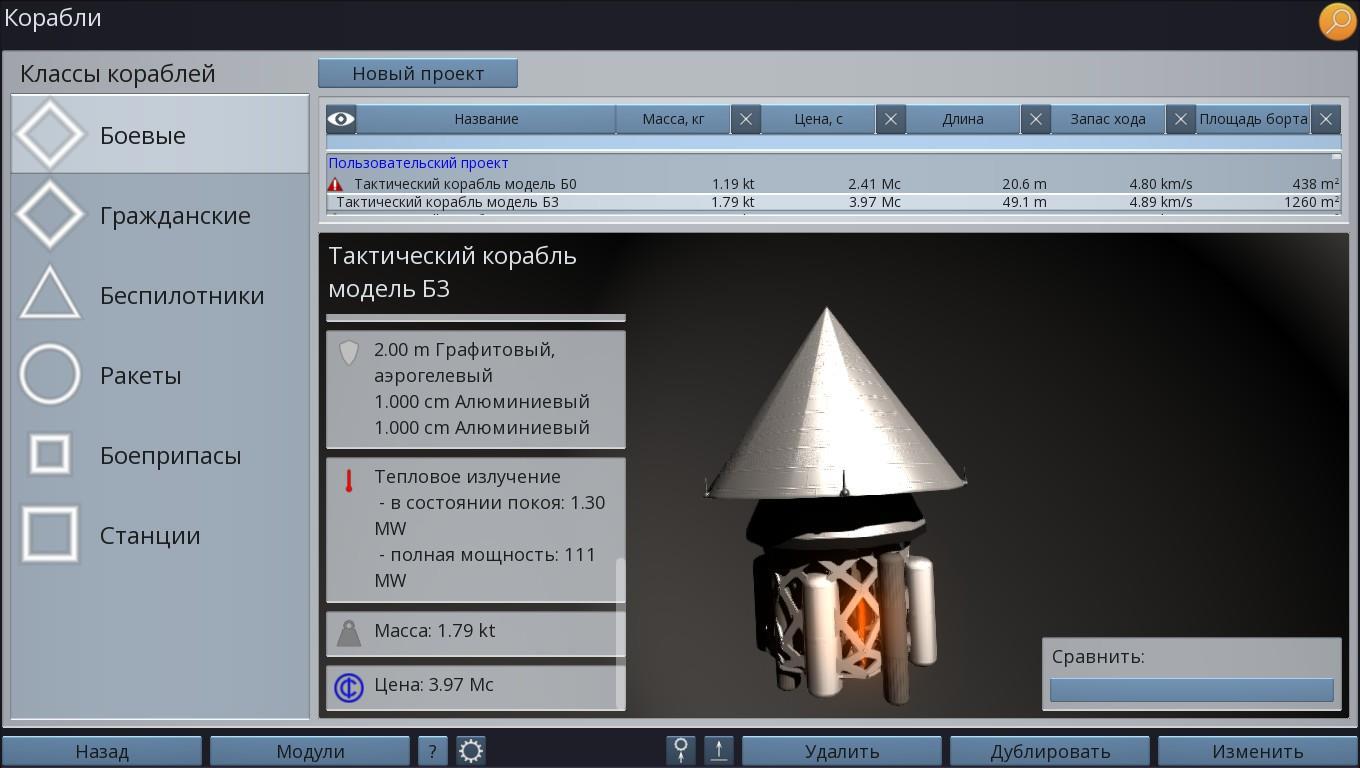Click the pin marker icon button

tap(681, 751)
